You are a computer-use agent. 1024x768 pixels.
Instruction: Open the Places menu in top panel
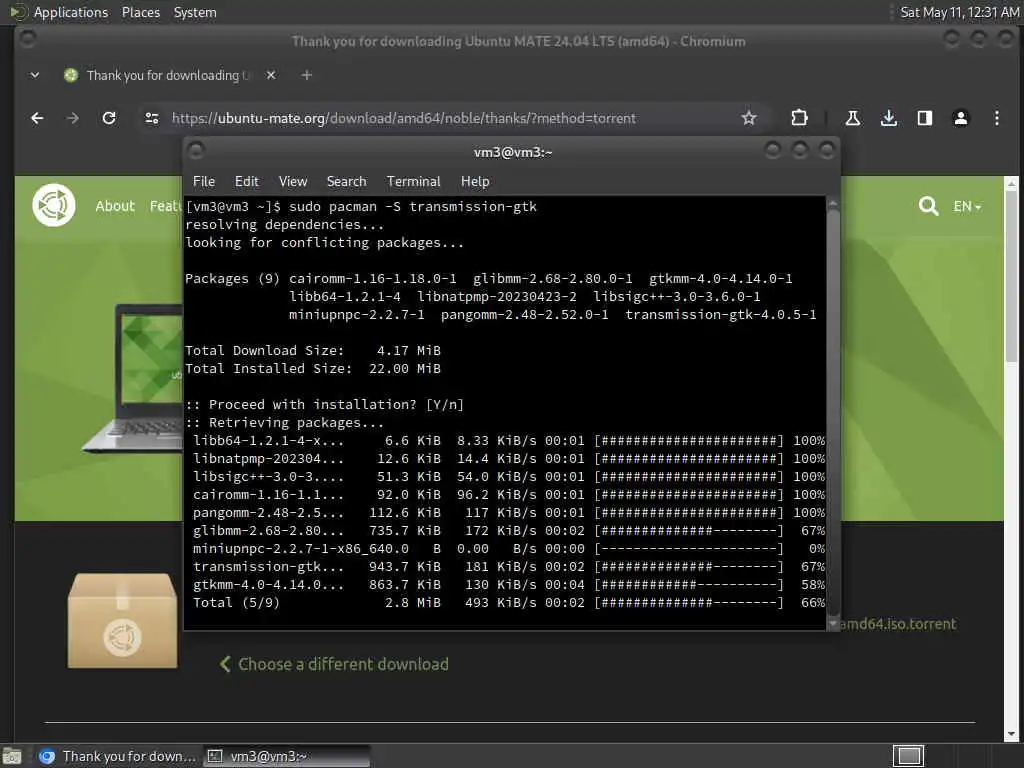141,12
